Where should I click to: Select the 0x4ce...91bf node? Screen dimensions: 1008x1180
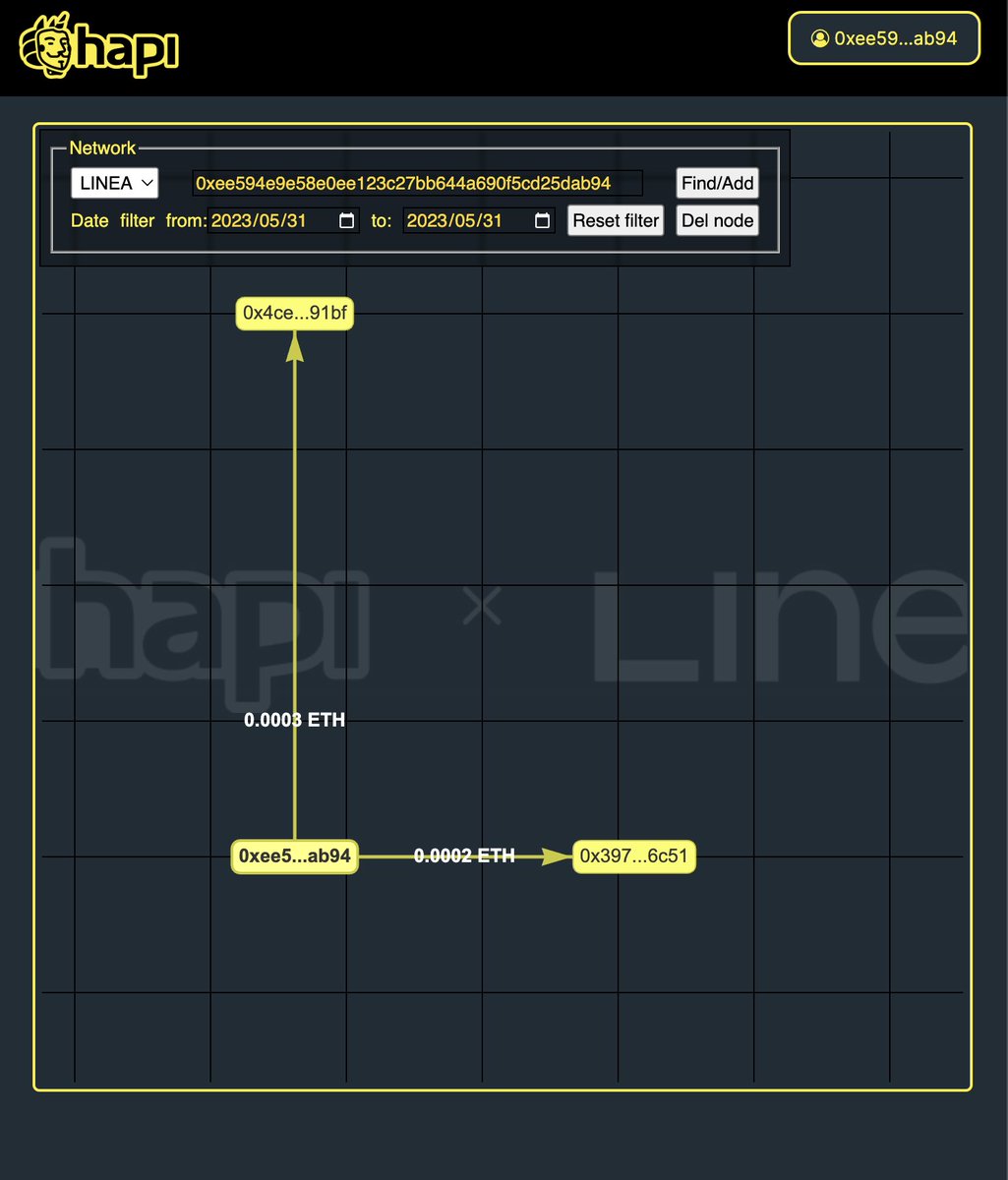point(294,314)
